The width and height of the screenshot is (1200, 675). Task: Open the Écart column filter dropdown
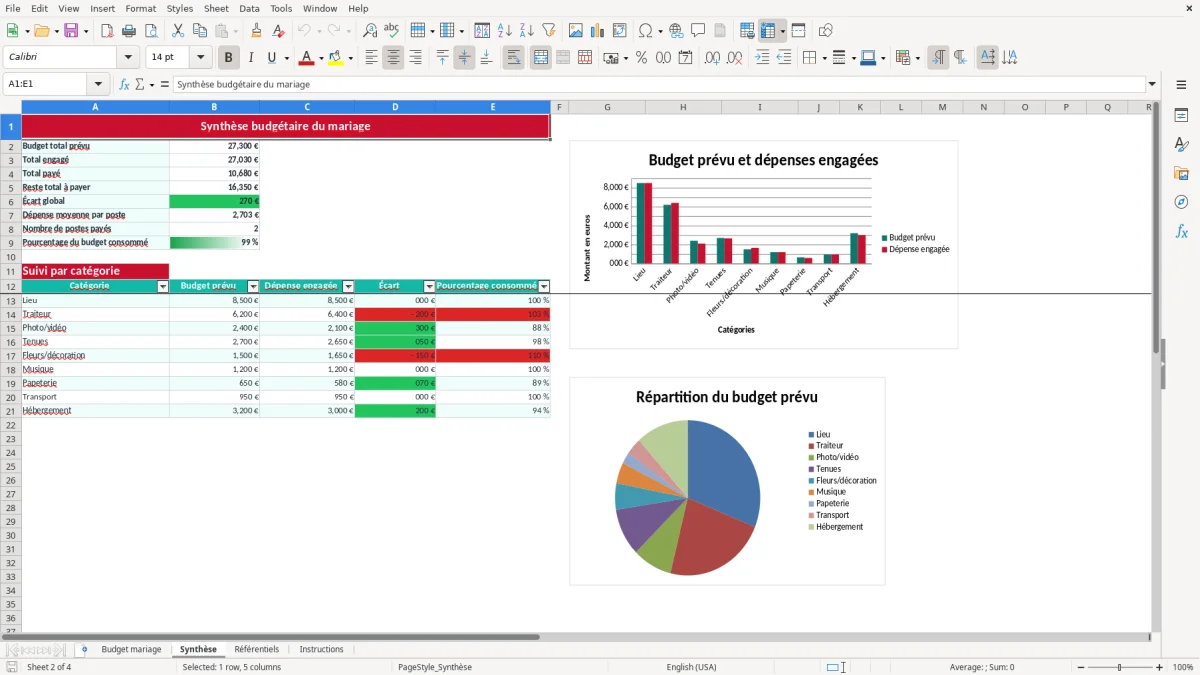(x=430, y=286)
